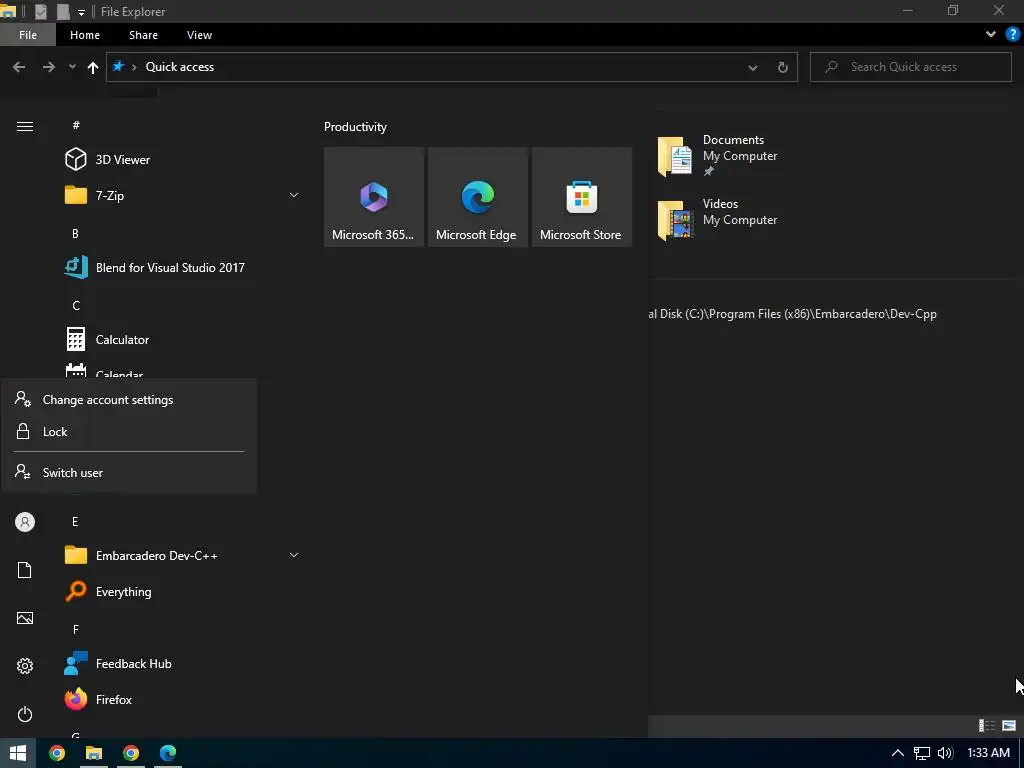Open the Embarcadero Dev-C++ folder
1024x768 pixels.
(x=141, y=556)
